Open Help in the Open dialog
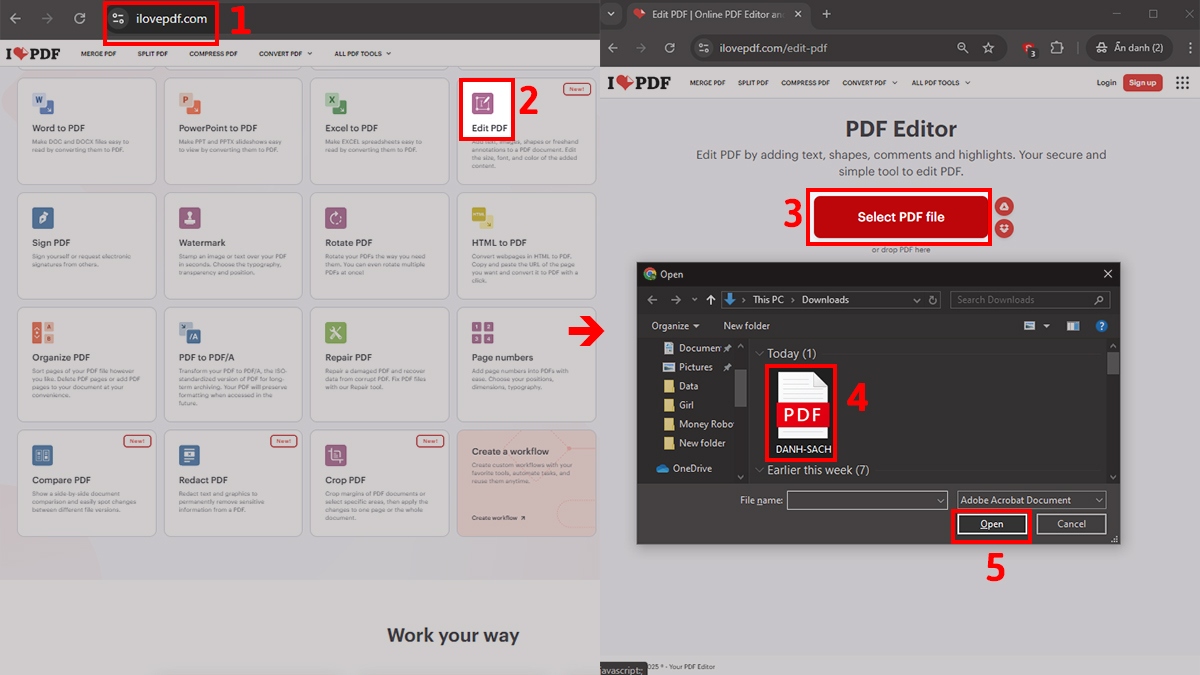The height and width of the screenshot is (675, 1200). [1101, 326]
